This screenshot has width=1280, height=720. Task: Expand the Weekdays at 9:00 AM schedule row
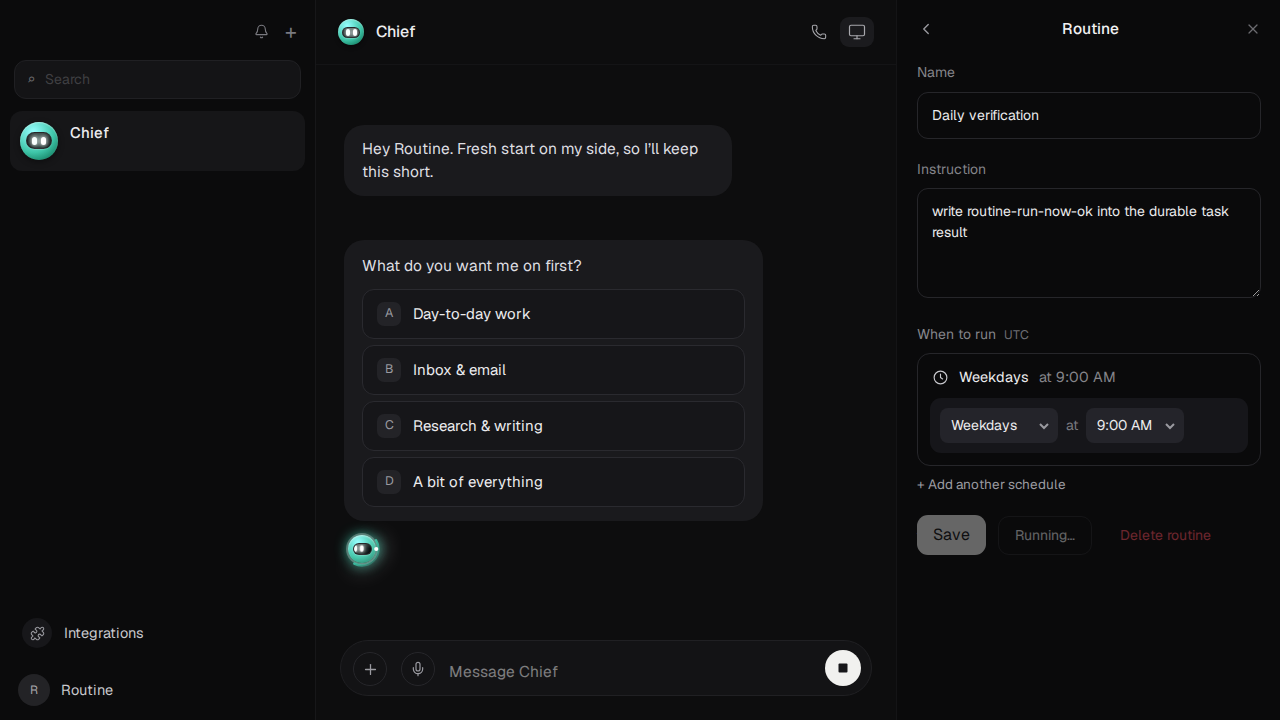(1088, 377)
